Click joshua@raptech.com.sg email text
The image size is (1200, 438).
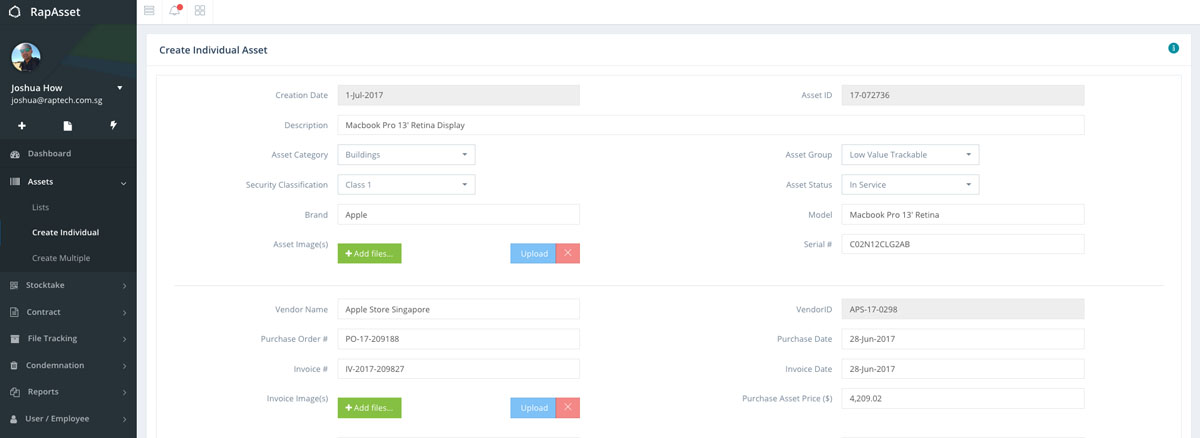click(x=59, y=101)
